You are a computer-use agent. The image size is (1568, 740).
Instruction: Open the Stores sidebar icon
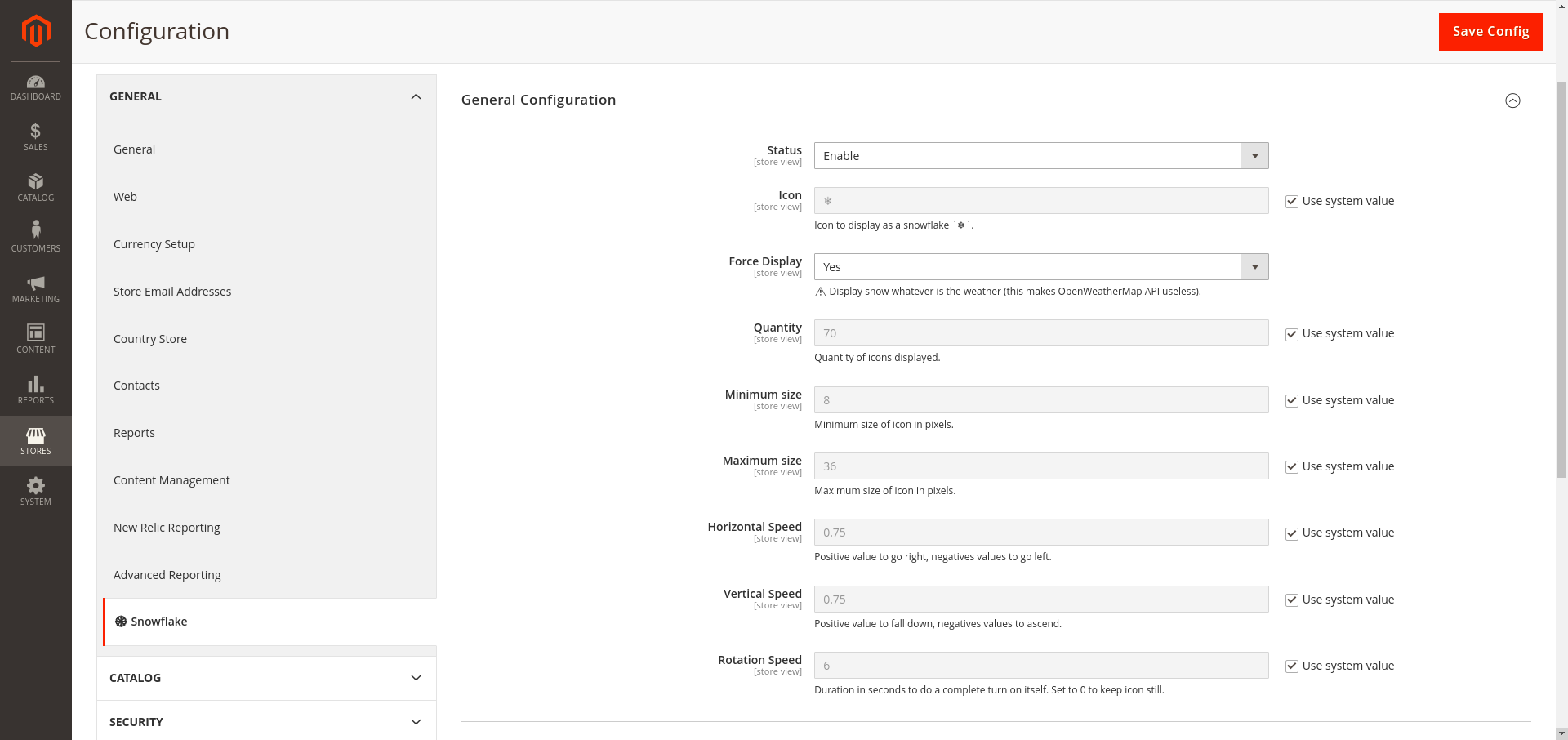pos(36,441)
